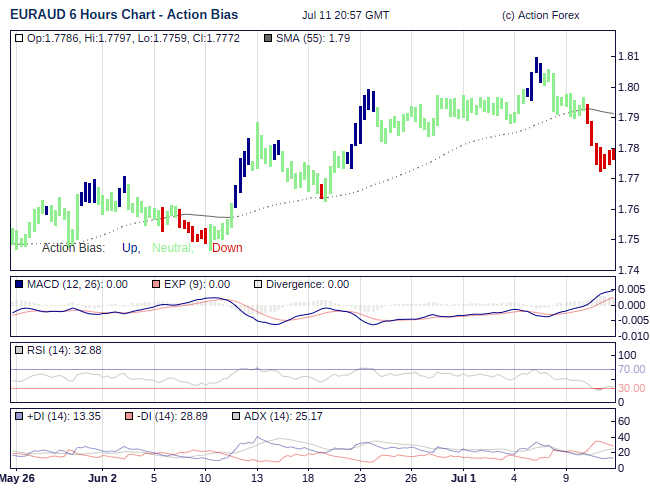Click the Jul 11 20:57 GMT timestamp
The image size is (650, 489).
345,16
